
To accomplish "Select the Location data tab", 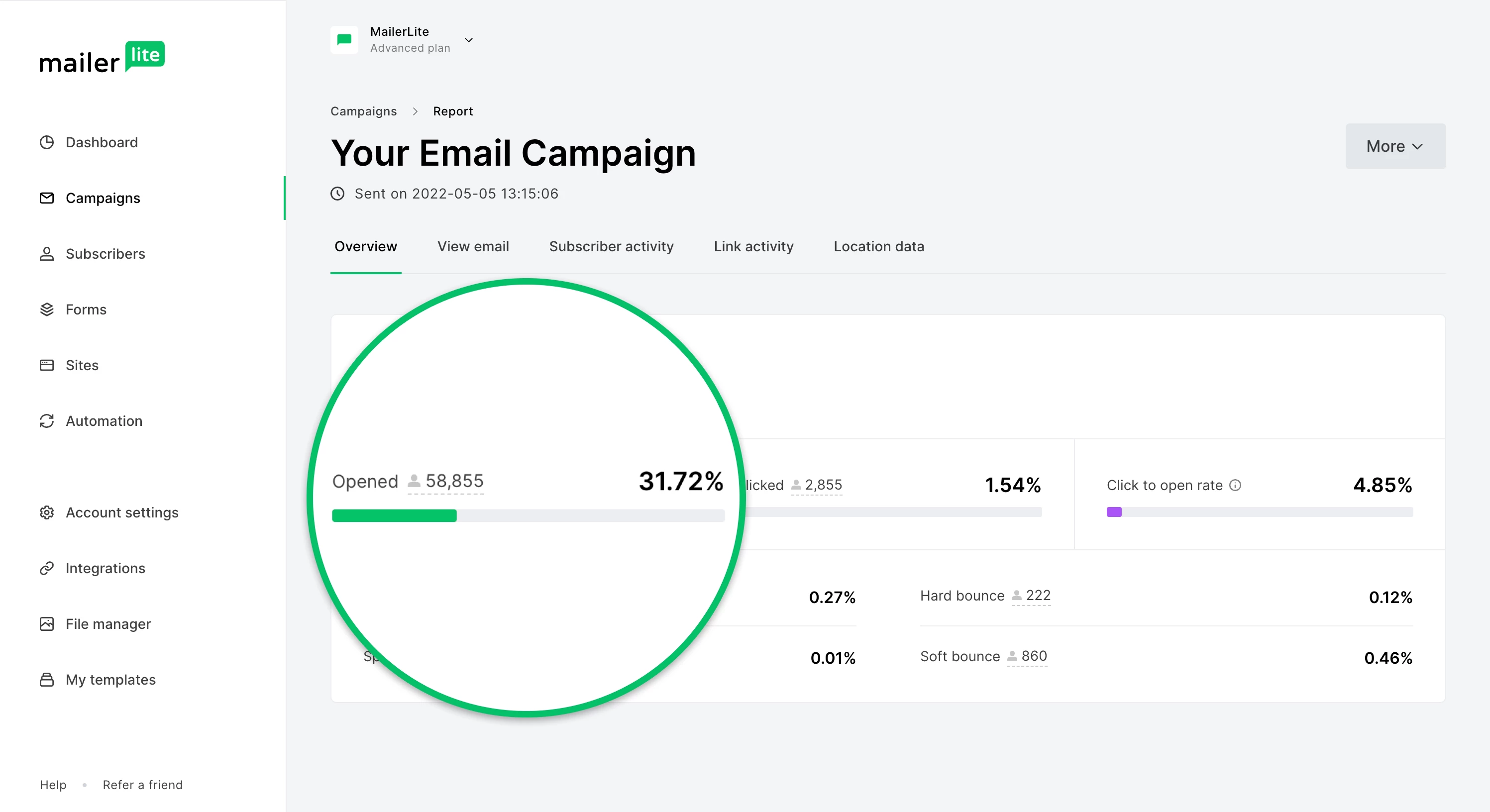I will pyautogui.click(x=878, y=246).
